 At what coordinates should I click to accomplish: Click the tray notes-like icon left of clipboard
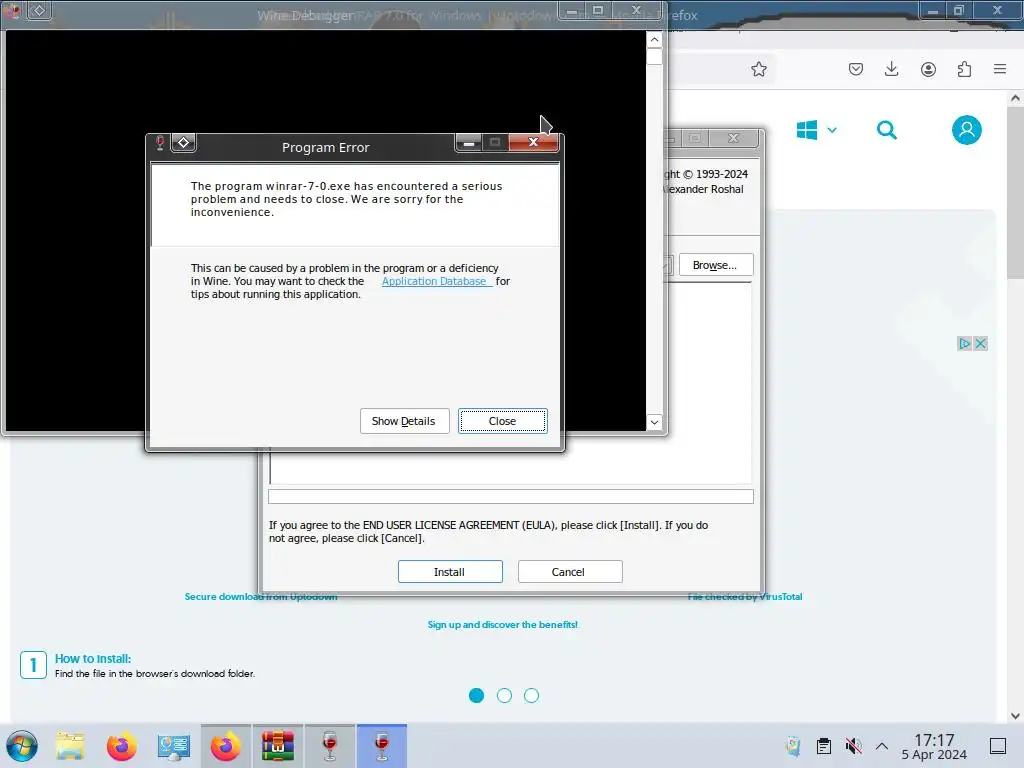[793, 746]
